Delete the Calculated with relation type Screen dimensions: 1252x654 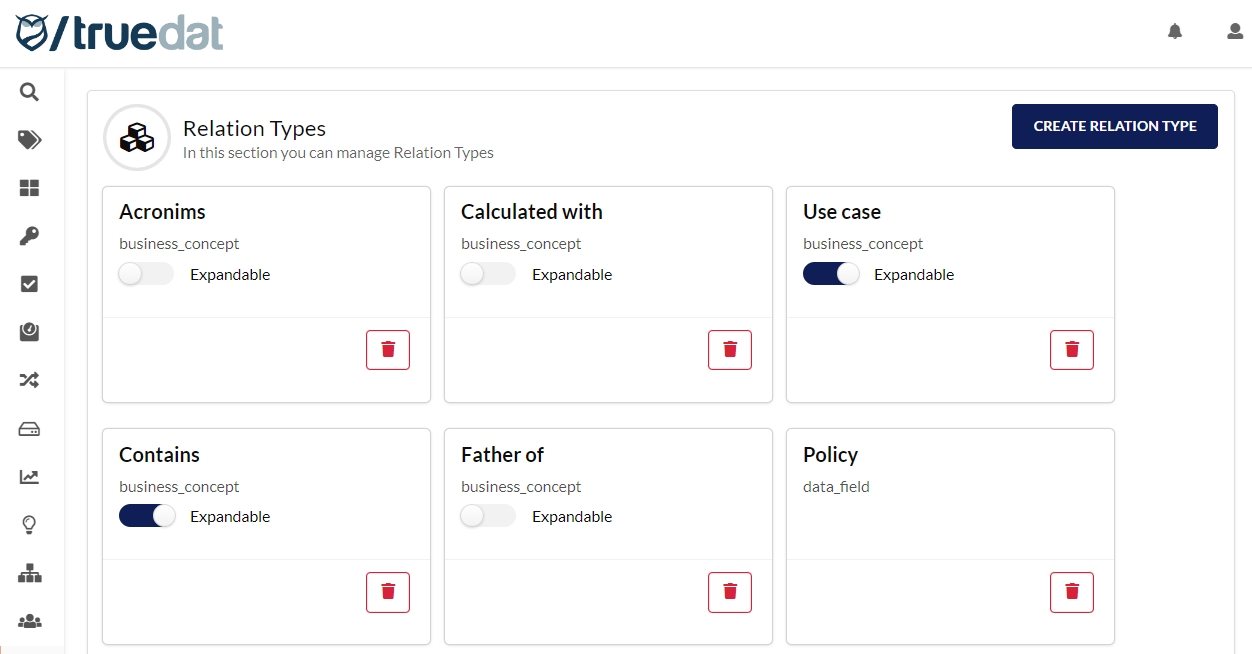(x=729, y=350)
